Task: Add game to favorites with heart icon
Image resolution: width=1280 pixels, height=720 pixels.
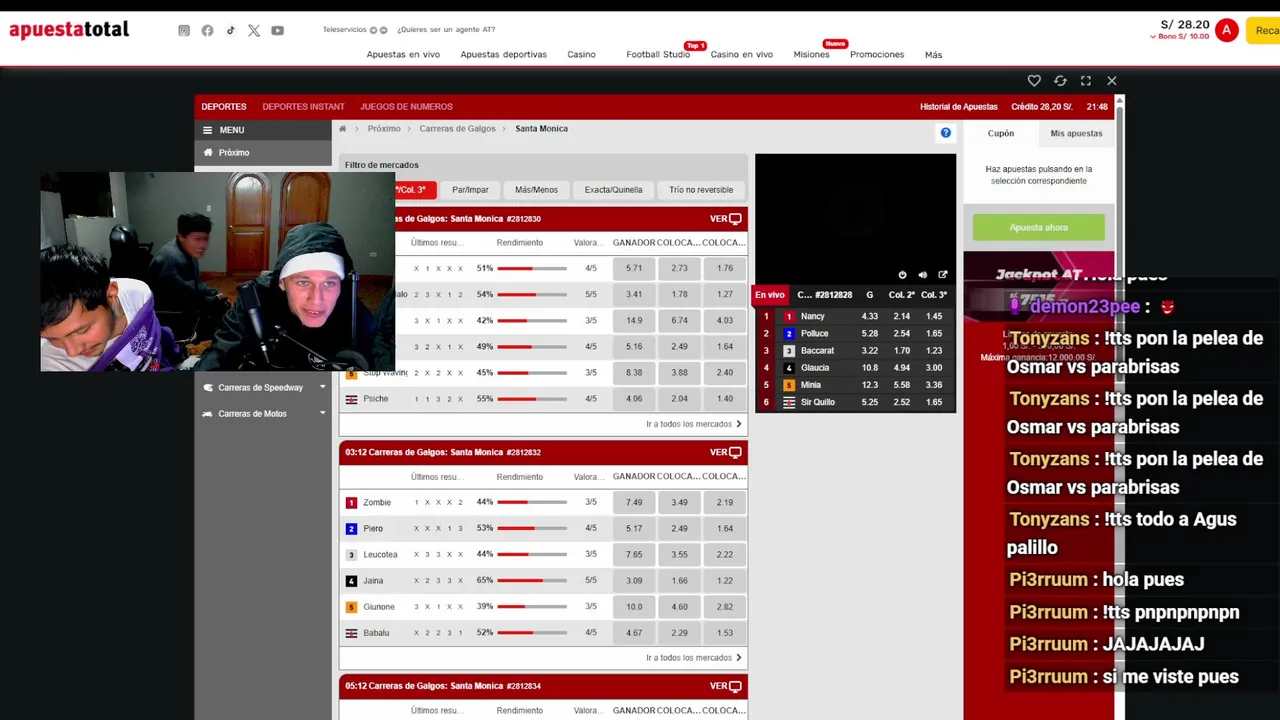Action: coord(1034,81)
